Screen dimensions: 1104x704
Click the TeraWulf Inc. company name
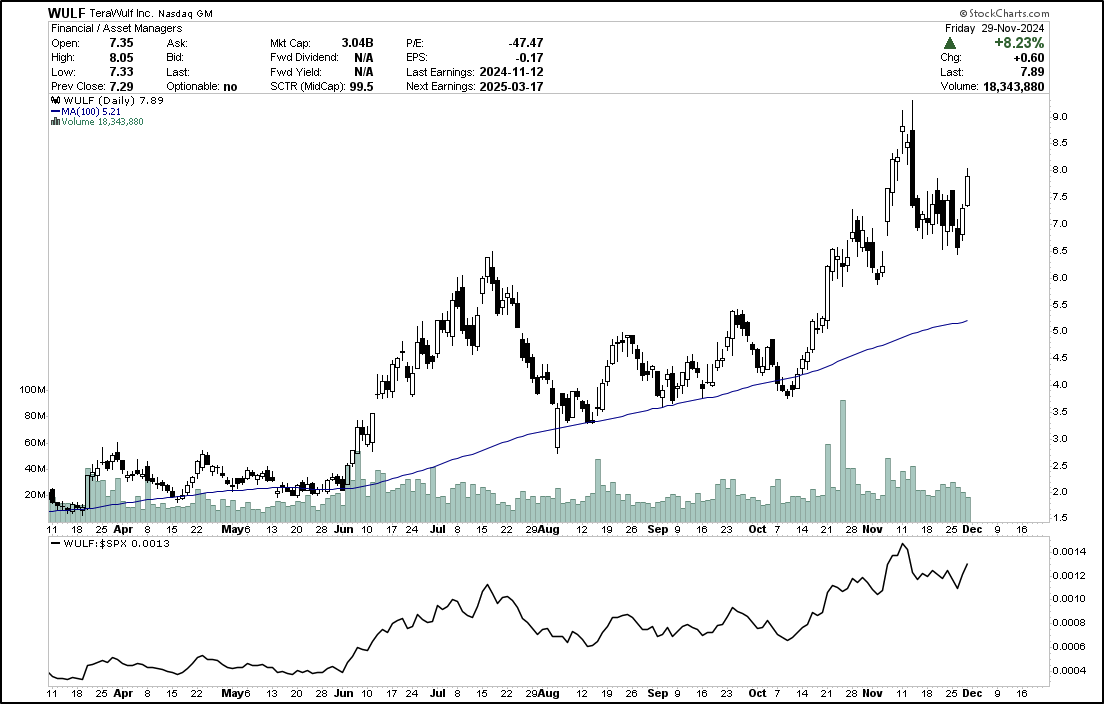pos(121,13)
